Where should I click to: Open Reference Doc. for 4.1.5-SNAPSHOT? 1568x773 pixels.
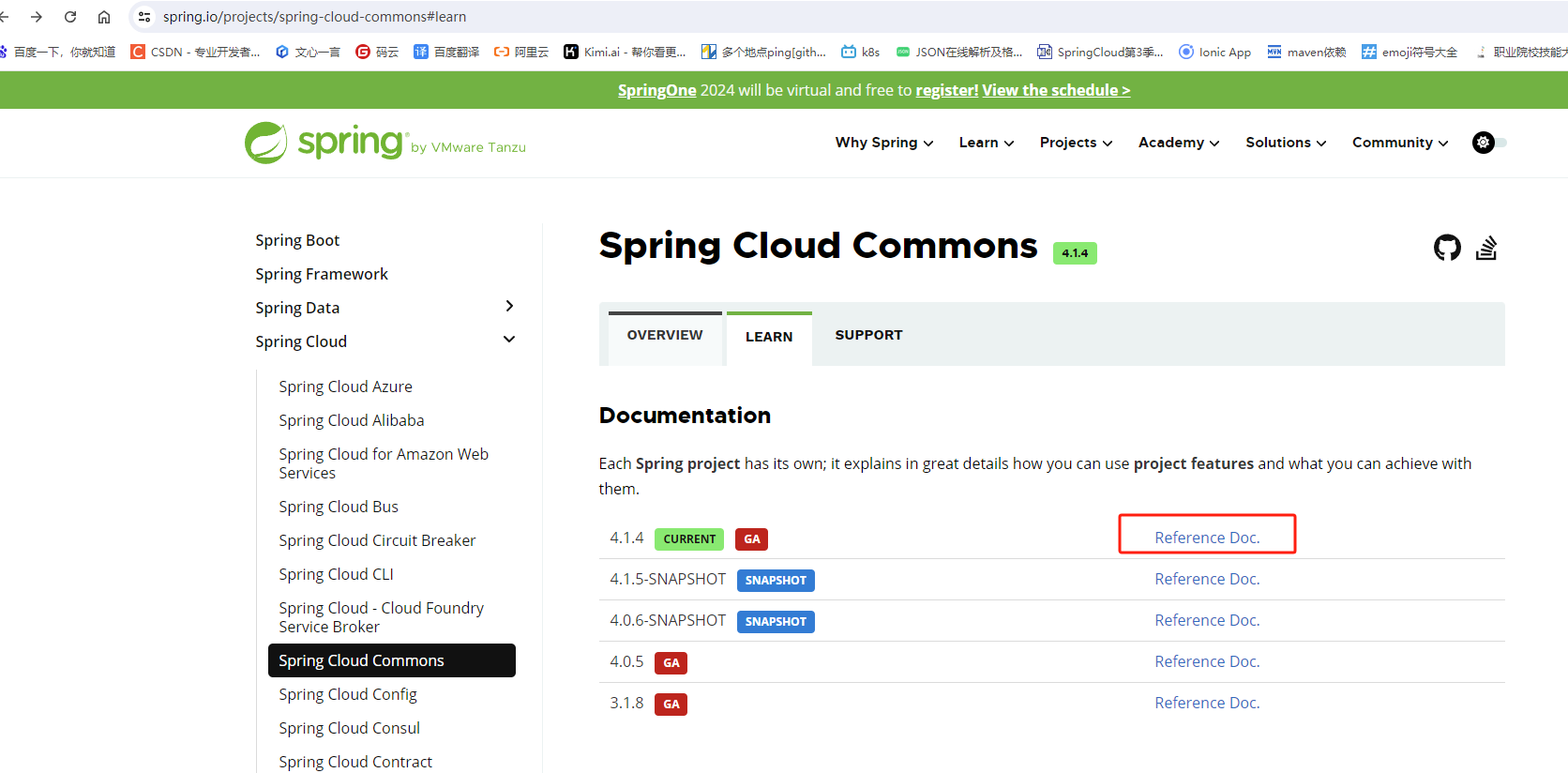1207,579
